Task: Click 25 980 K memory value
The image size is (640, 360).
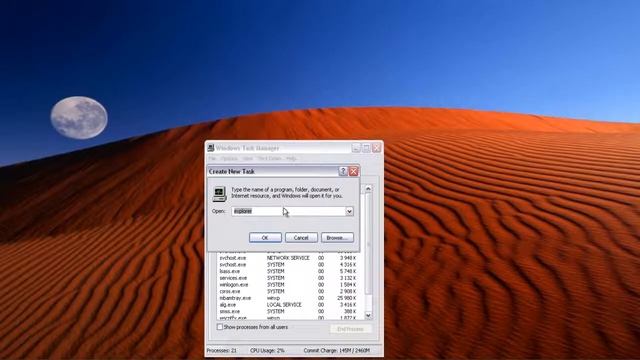Action: click(x=347, y=298)
